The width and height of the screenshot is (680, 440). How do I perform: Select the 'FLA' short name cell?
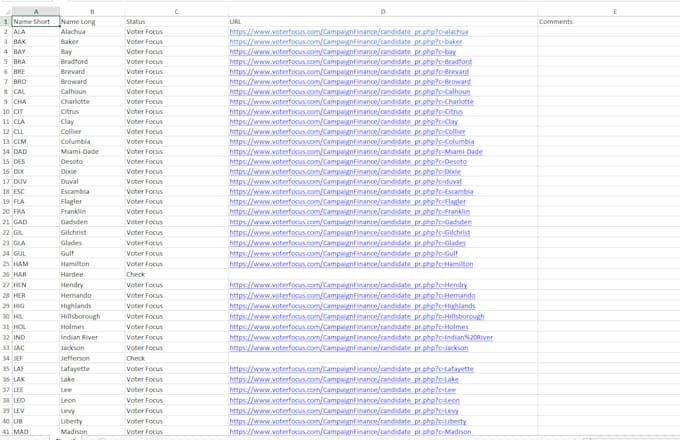[36, 202]
